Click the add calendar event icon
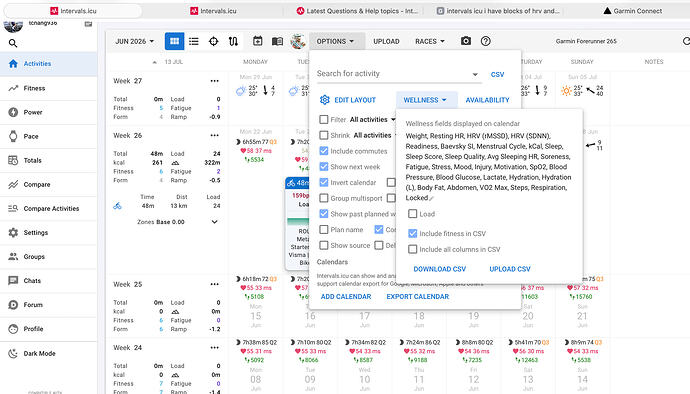 pos(257,41)
